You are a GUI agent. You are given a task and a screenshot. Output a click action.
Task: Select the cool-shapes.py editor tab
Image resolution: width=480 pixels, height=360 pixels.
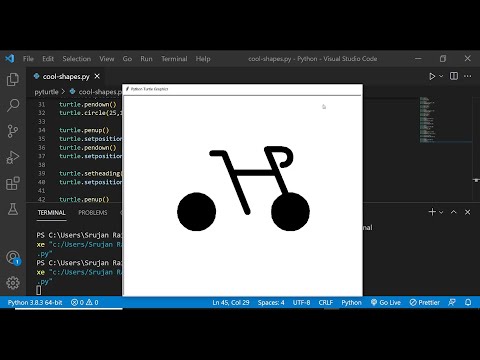66,76
